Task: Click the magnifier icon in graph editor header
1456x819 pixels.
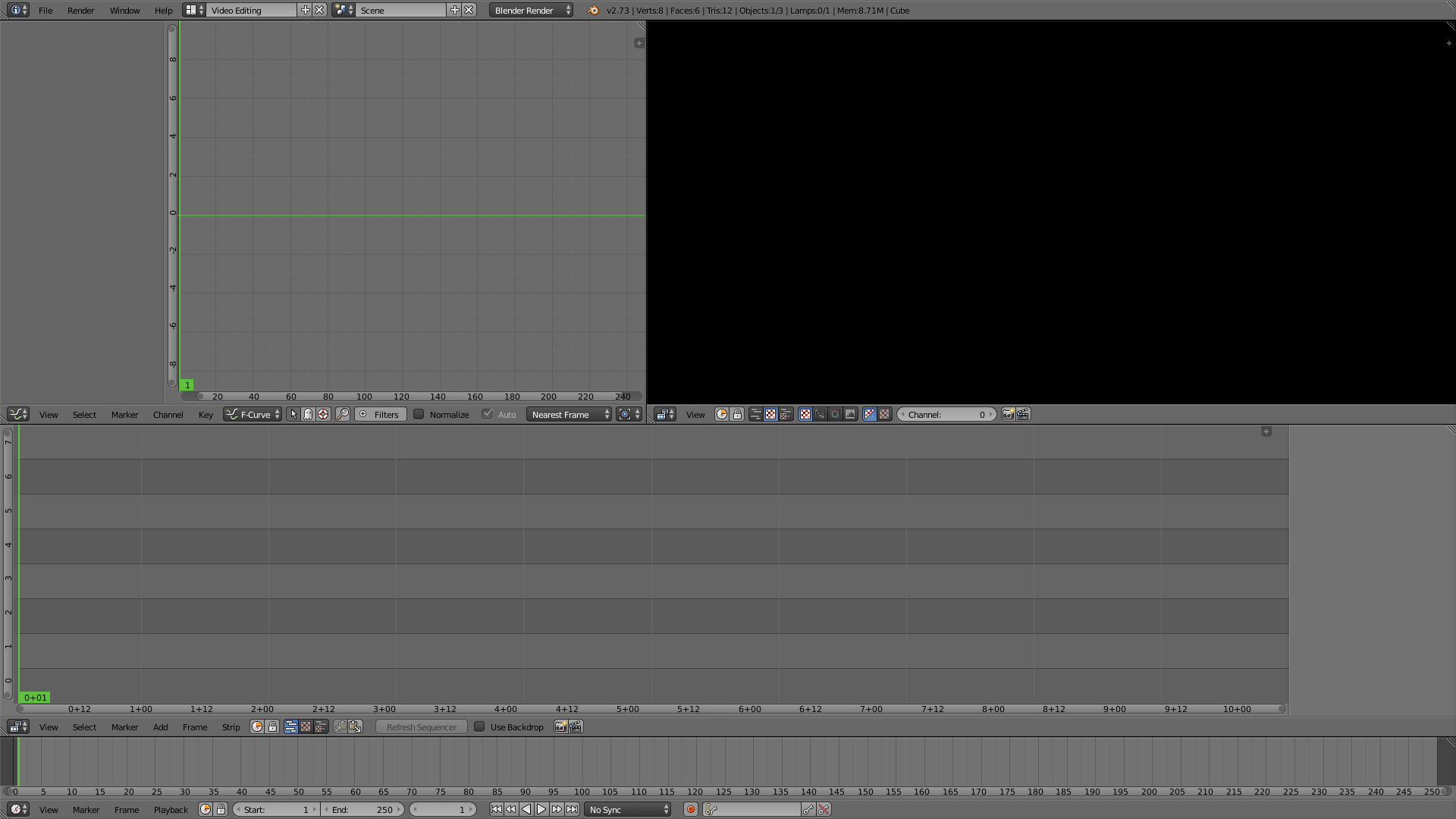Action: [x=343, y=414]
